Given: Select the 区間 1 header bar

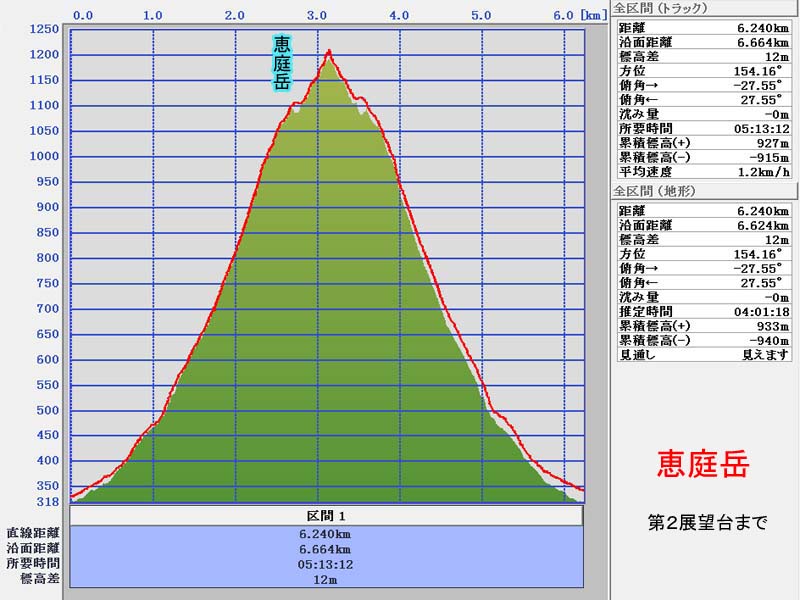Looking at the screenshot, I should point(326,516).
